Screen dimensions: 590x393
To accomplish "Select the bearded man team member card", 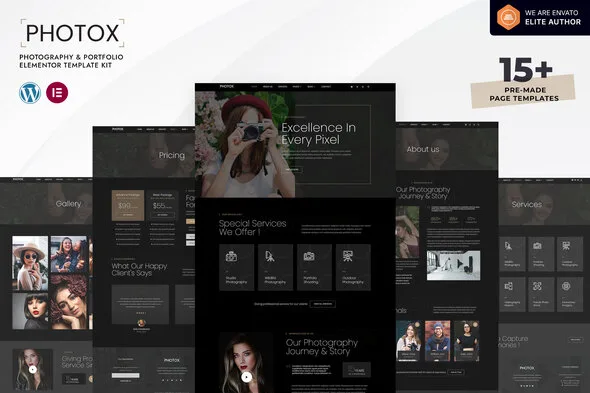I will click(x=437, y=341).
